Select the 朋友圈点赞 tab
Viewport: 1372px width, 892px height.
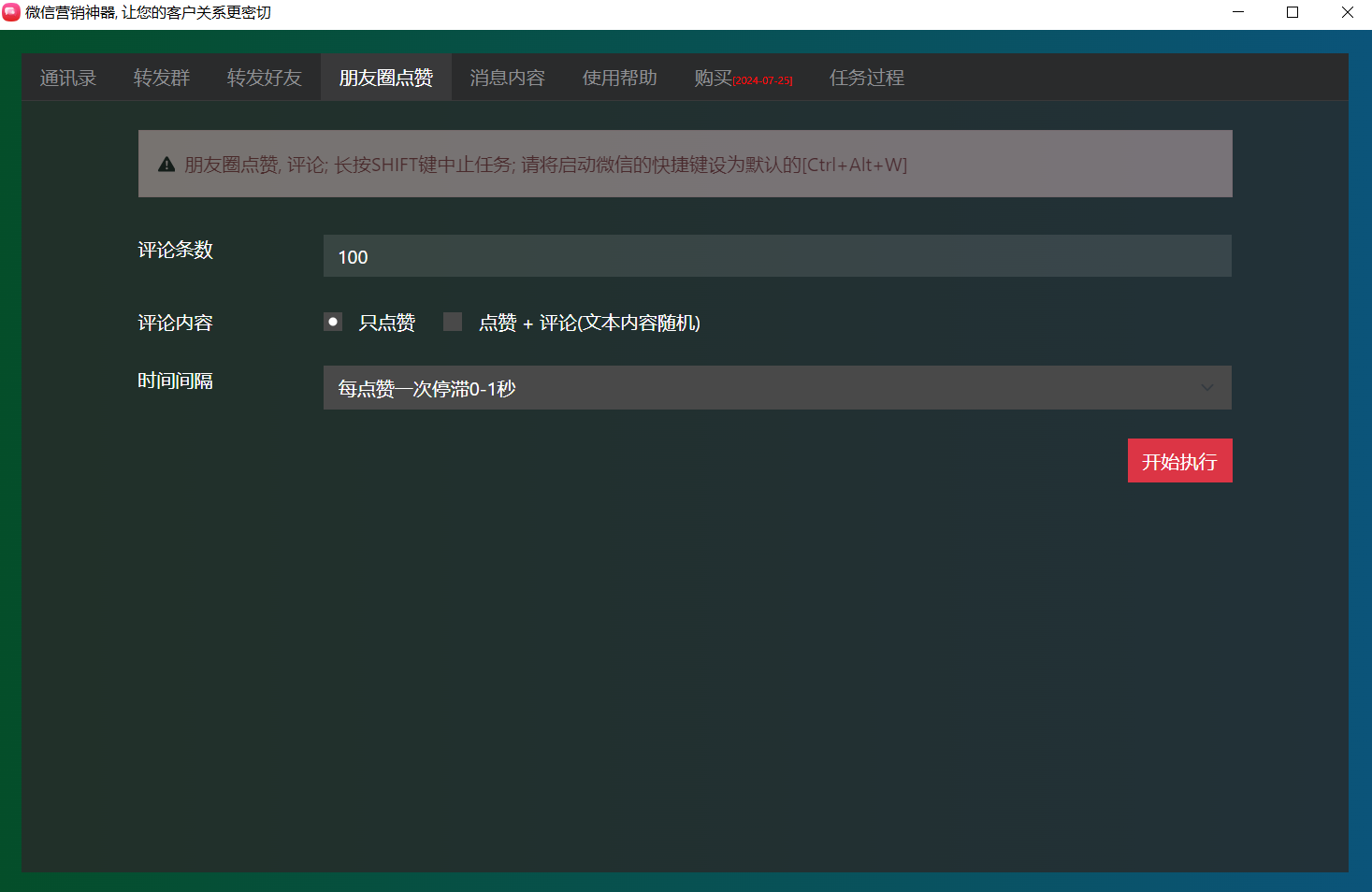tap(386, 78)
